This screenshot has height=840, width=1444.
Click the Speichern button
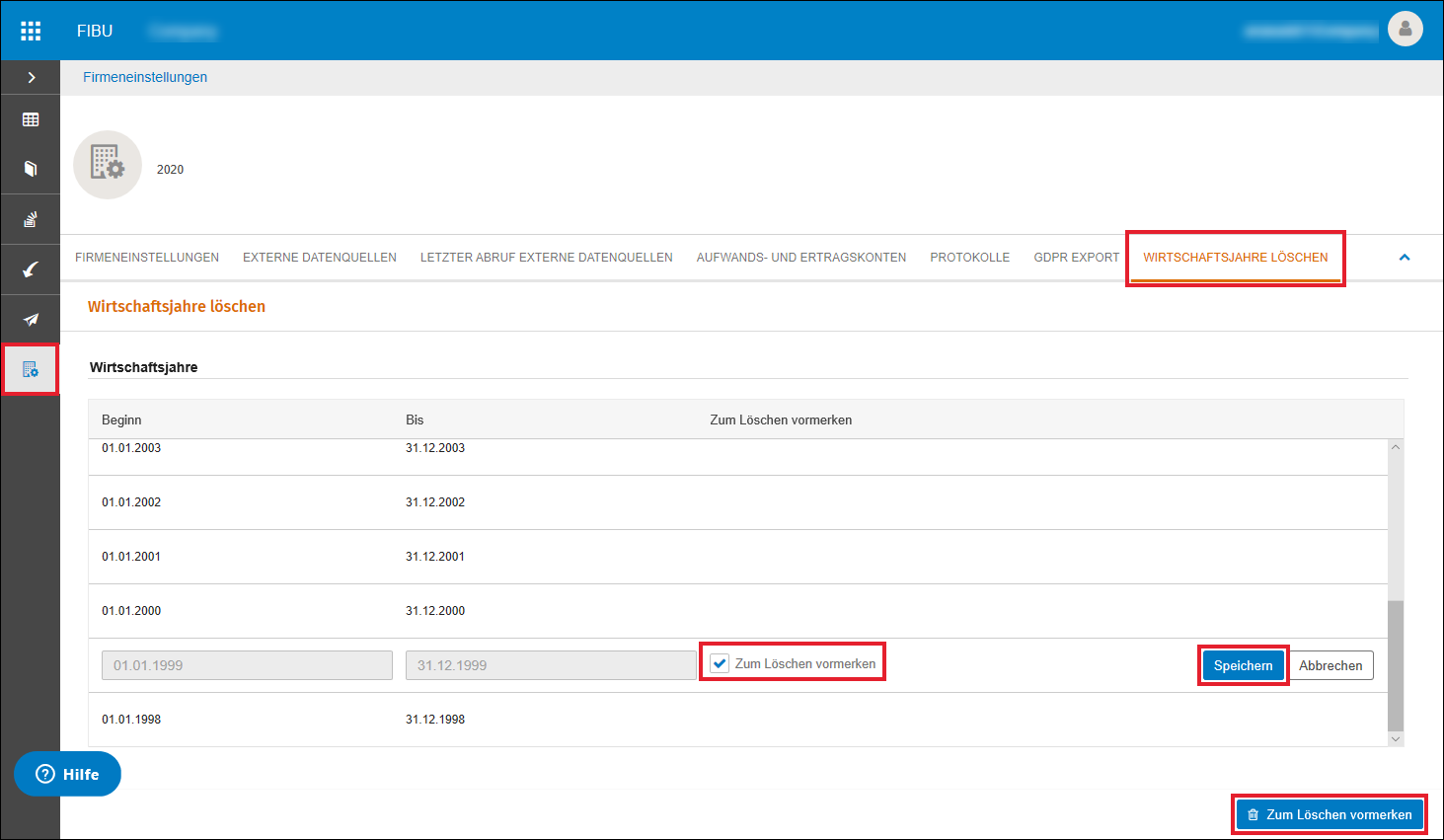click(x=1244, y=665)
